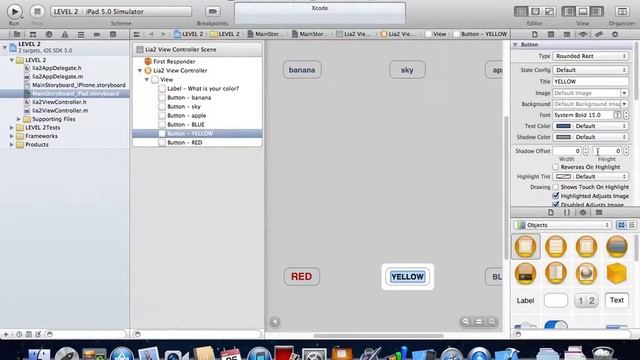The image size is (640, 360).
Task: Click the Text Color swatch
Action: (x=563, y=126)
